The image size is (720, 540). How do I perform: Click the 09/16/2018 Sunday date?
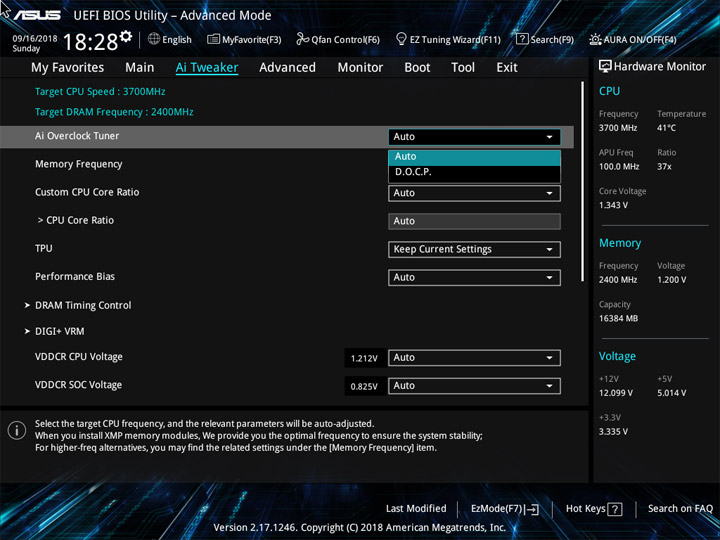click(35, 43)
